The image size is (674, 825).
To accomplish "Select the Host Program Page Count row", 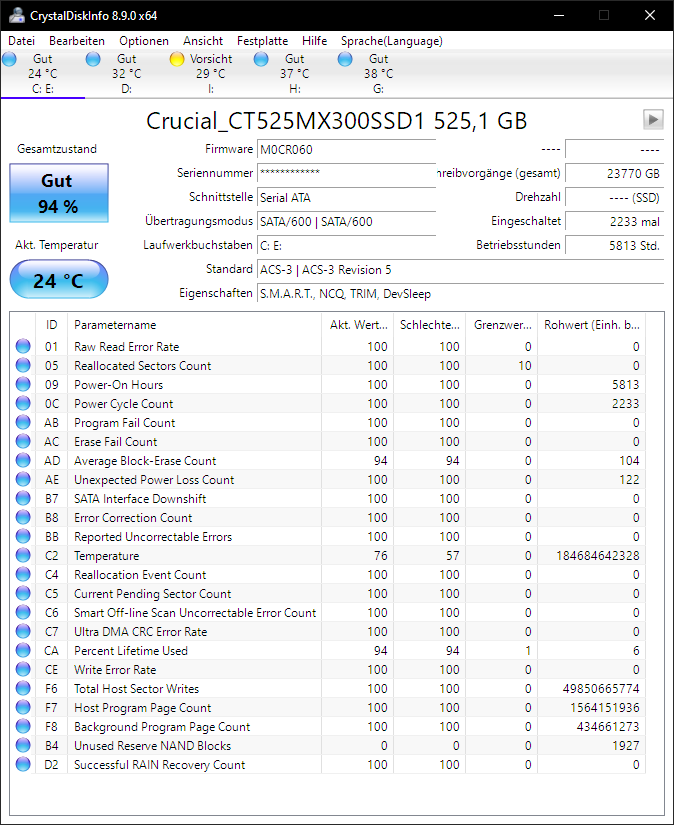I will click(x=328, y=707).
